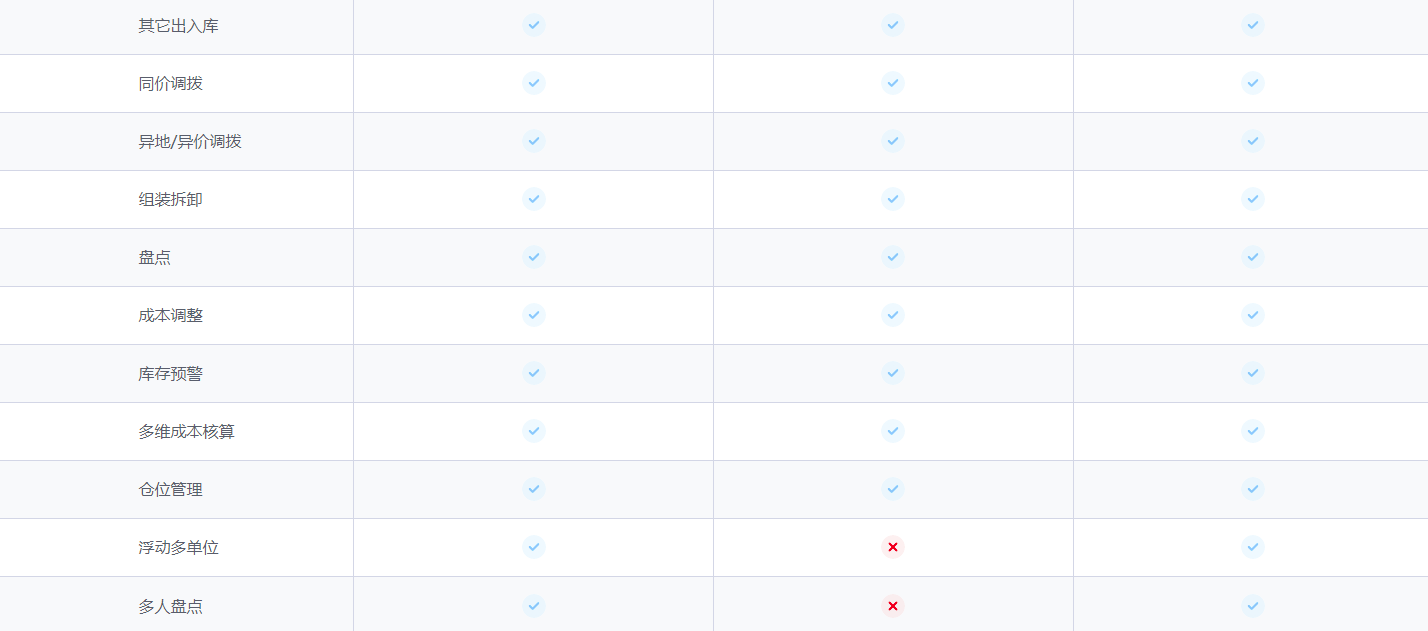Screen dimensions: 1428x631
Task: Click the red X for 浮动多单位
Action: coord(893,547)
